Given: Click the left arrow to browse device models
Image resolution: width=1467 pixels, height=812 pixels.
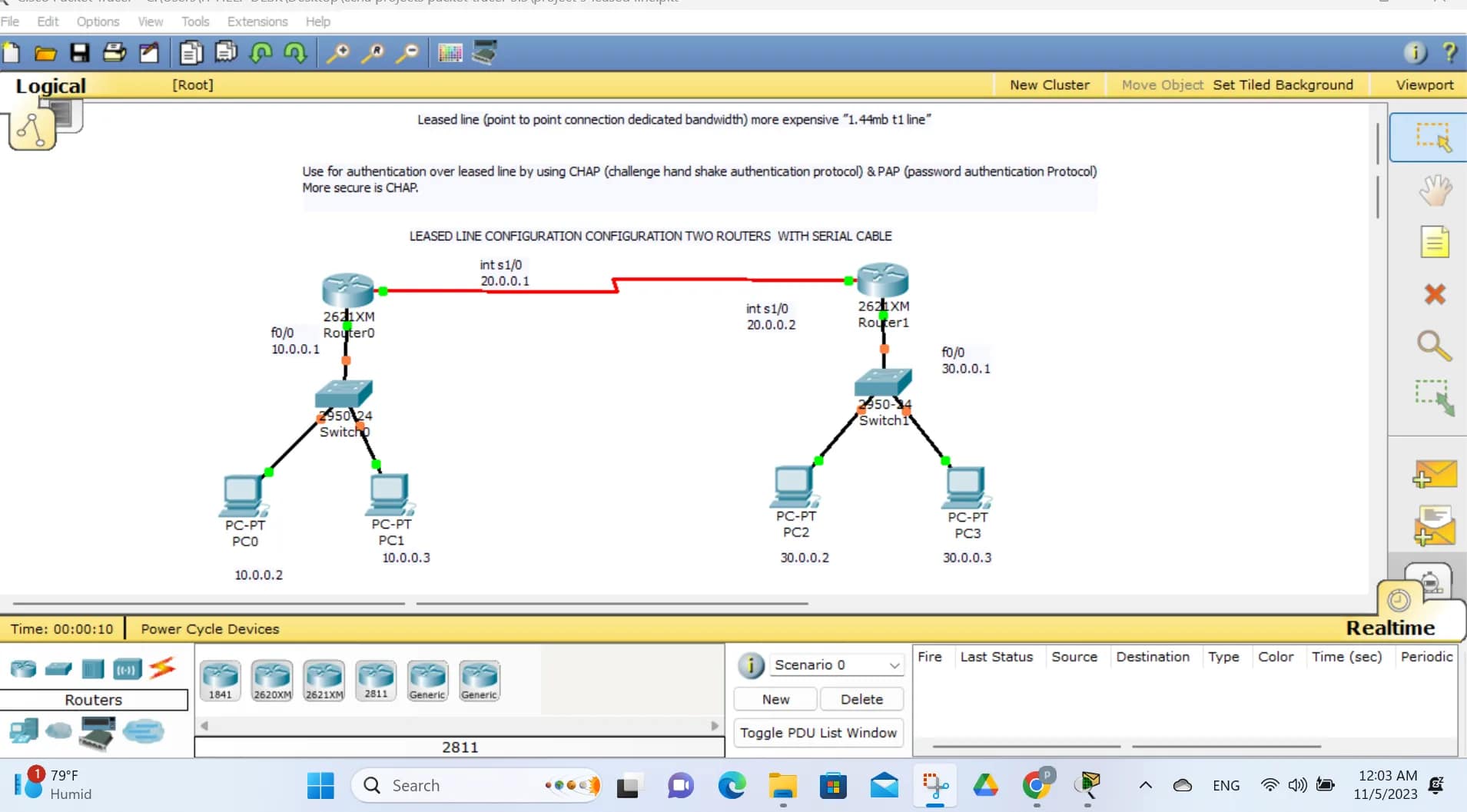Looking at the screenshot, I should [x=203, y=724].
